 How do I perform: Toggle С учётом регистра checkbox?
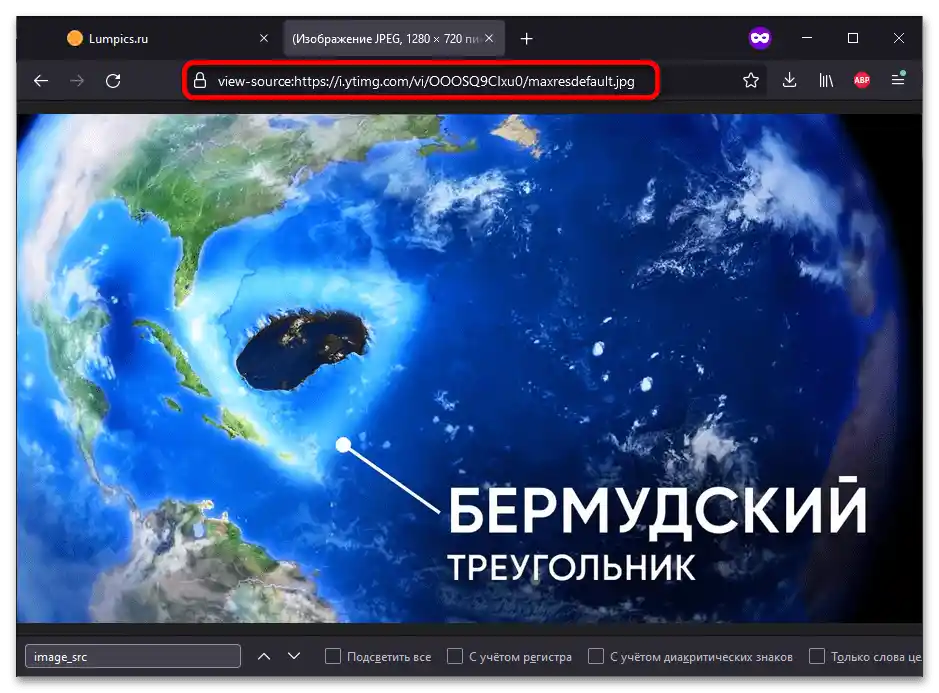pos(455,656)
